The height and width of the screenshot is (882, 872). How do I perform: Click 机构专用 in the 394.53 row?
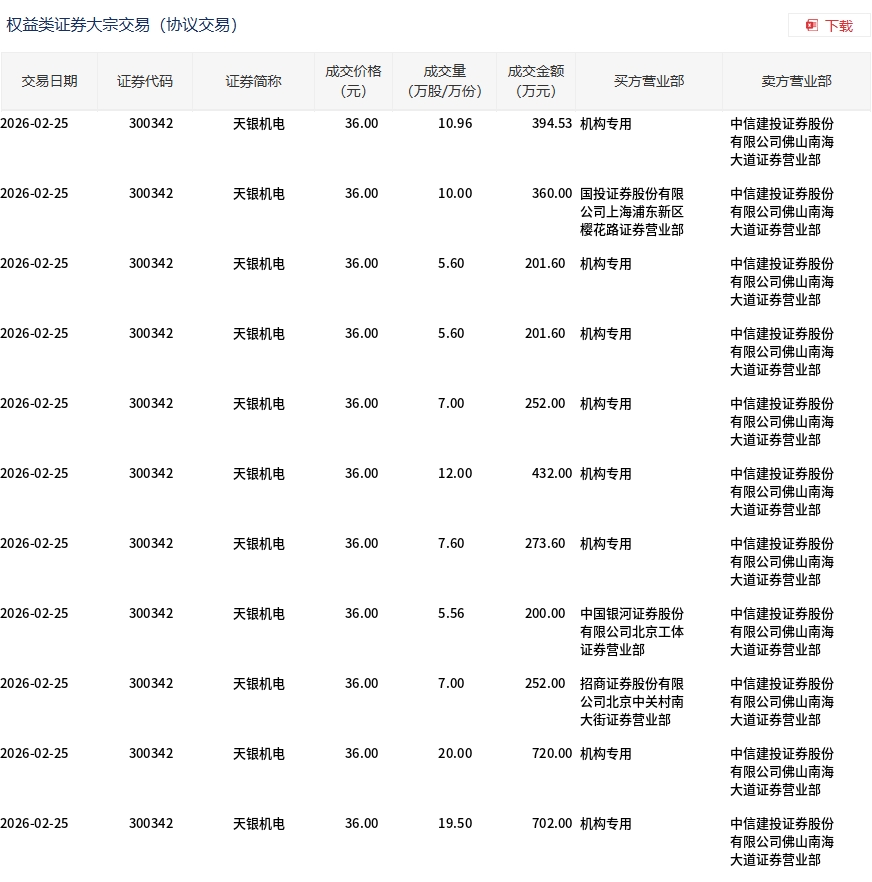605,124
